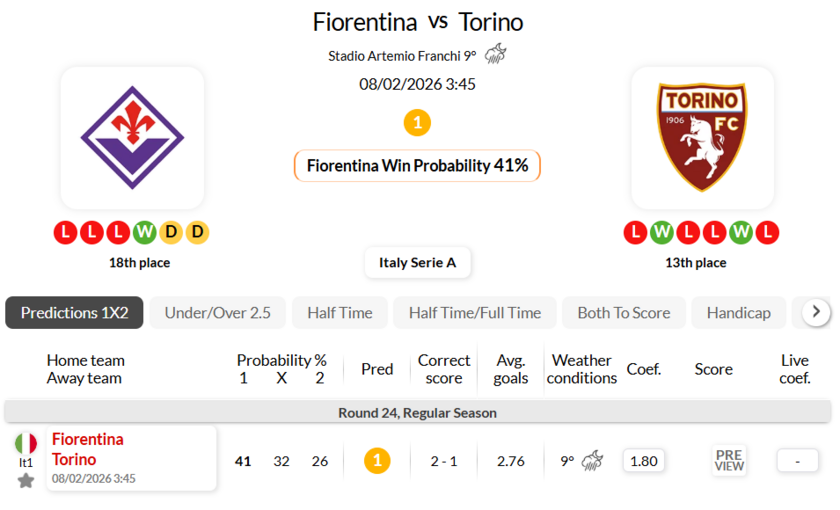
Task: Click the prediction 1 circle in table row
Action: [x=377, y=461]
